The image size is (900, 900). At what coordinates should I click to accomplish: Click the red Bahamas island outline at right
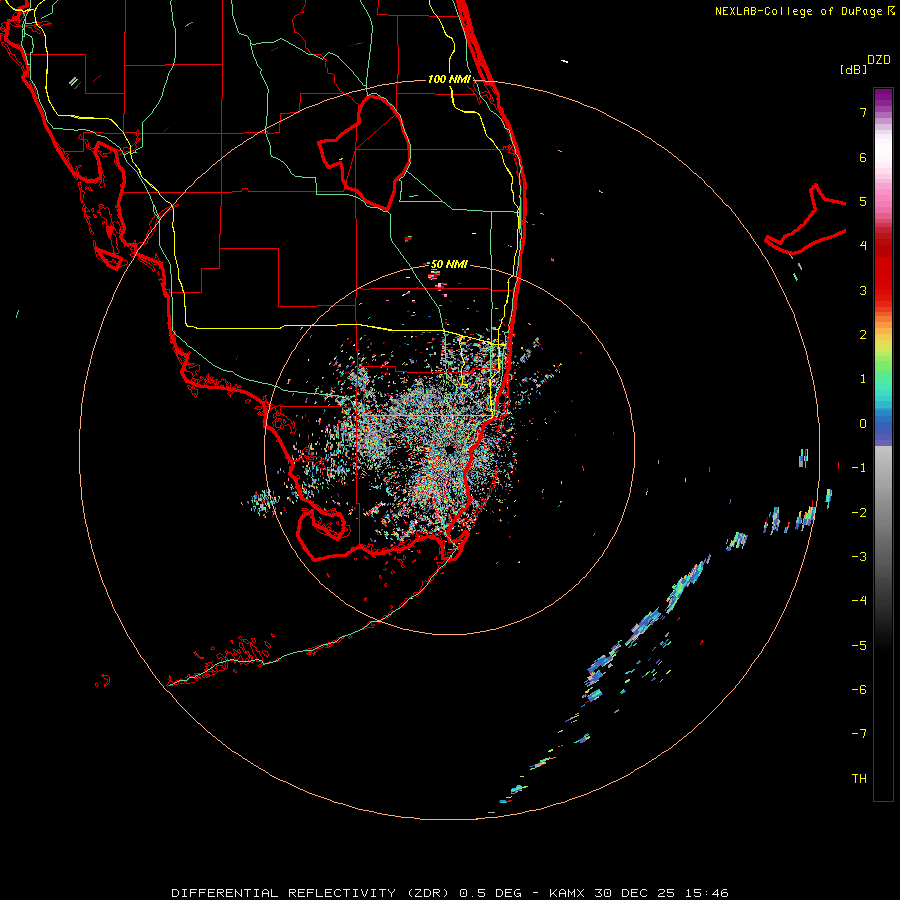pyautogui.click(x=806, y=219)
